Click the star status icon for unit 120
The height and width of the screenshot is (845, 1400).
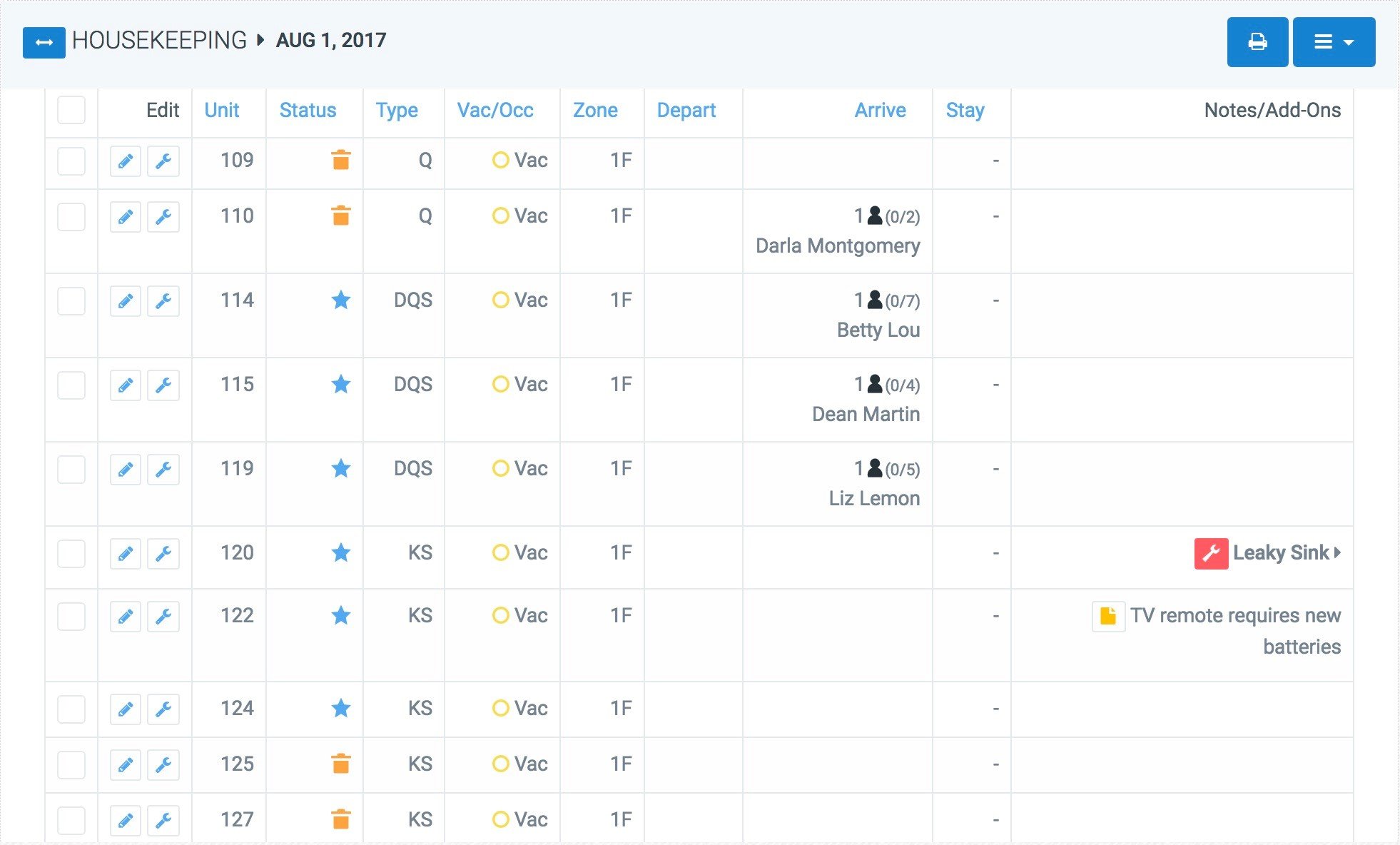pos(341,552)
